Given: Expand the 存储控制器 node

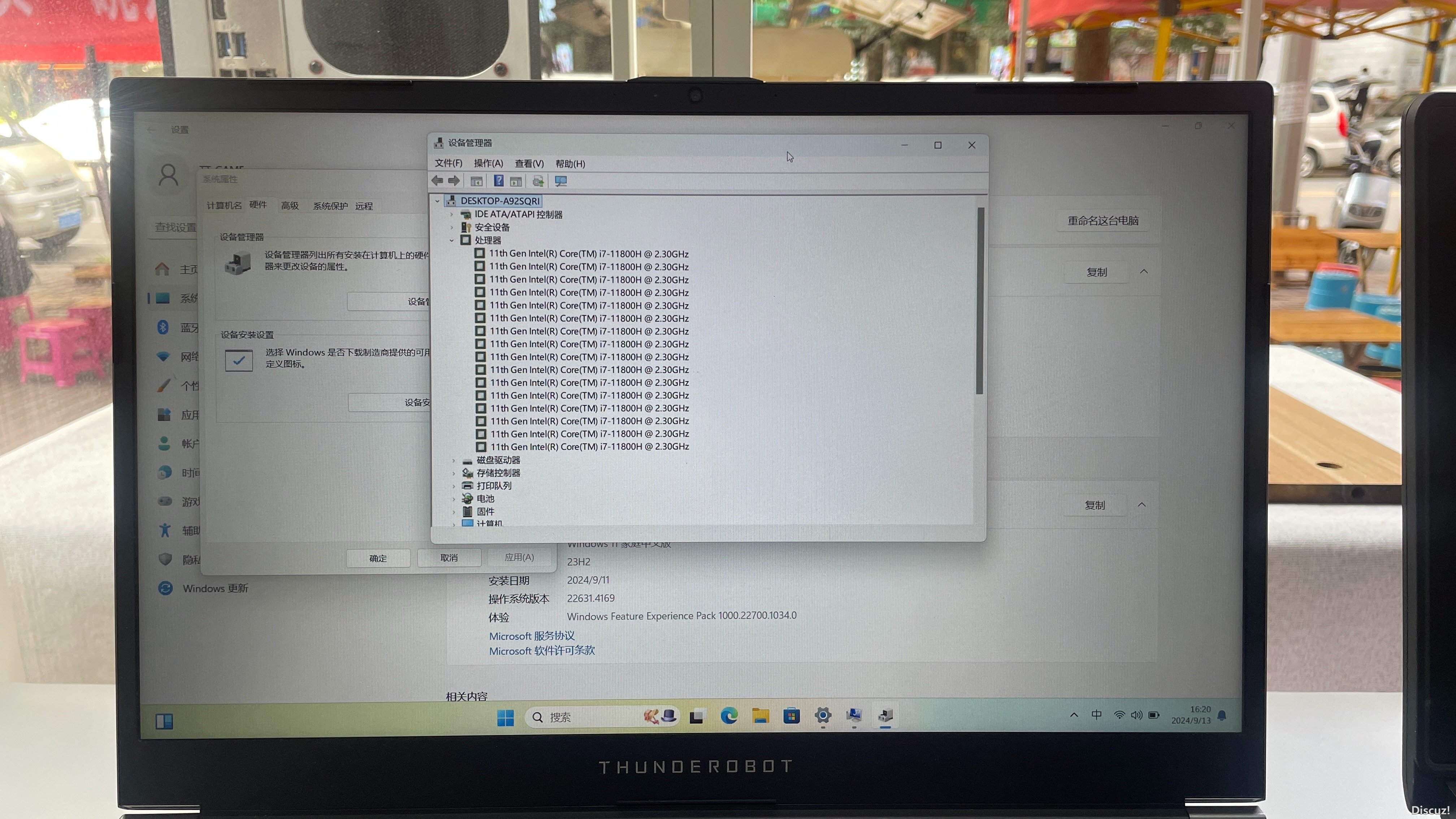Looking at the screenshot, I should point(453,474).
